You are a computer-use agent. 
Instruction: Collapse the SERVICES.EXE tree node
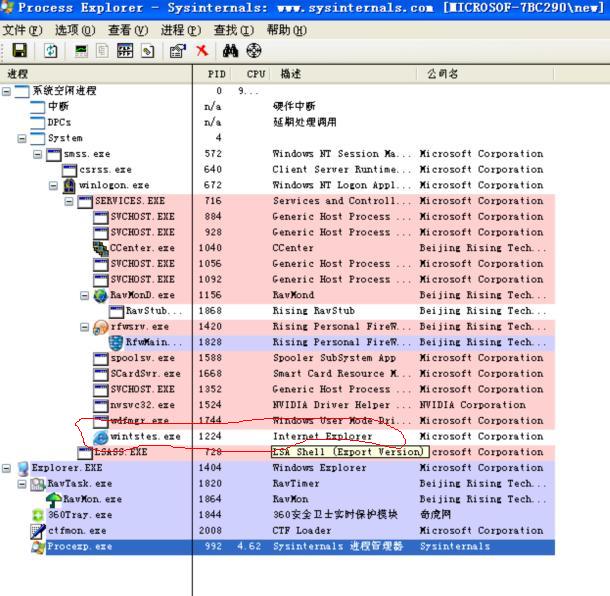click(x=69, y=201)
